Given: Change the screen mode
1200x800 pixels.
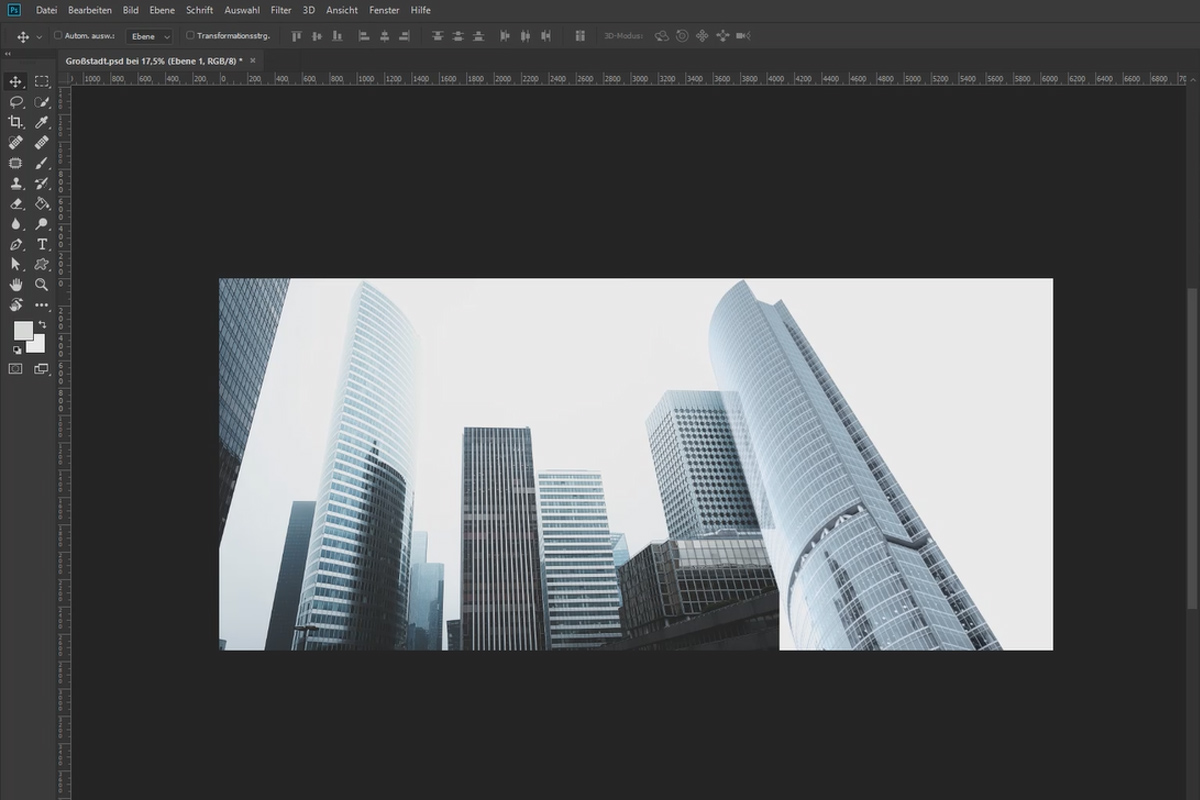Looking at the screenshot, I should tap(42, 369).
